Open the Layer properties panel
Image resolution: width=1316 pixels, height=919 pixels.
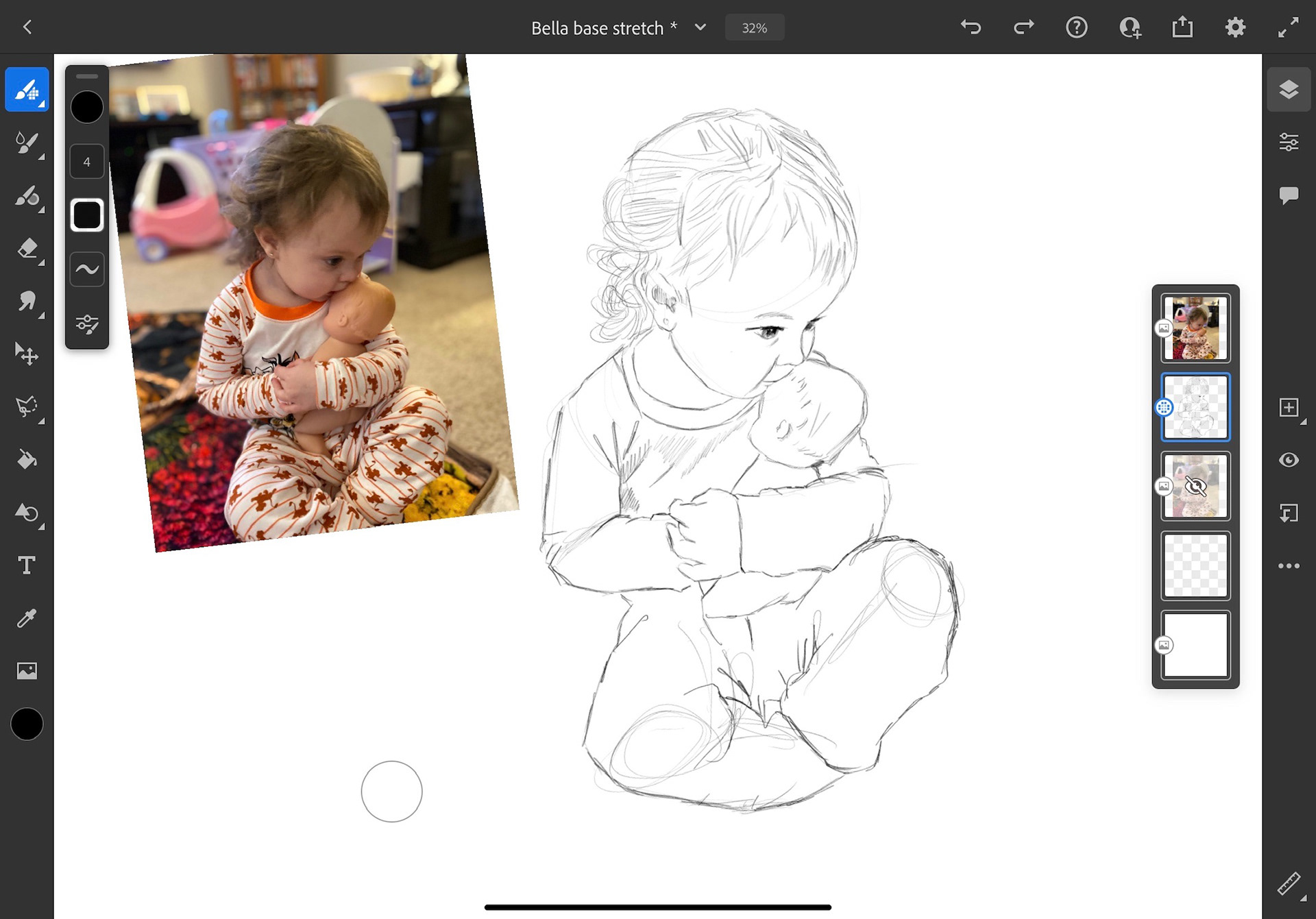(x=1289, y=143)
